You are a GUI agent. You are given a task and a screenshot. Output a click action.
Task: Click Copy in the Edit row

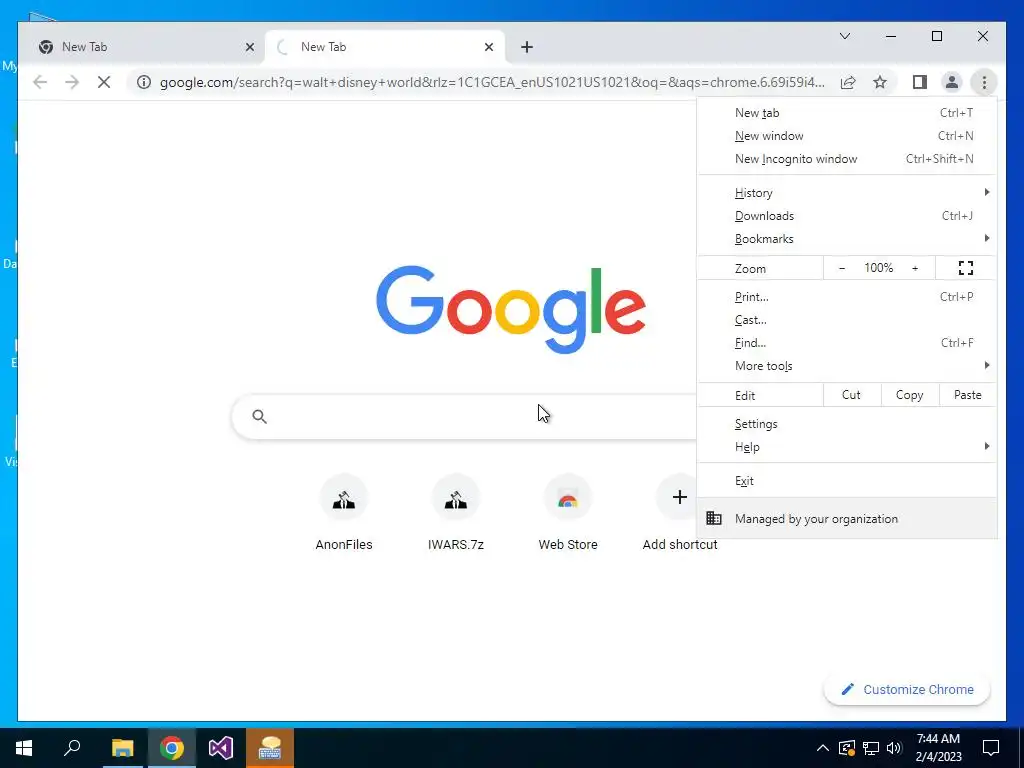(910, 395)
